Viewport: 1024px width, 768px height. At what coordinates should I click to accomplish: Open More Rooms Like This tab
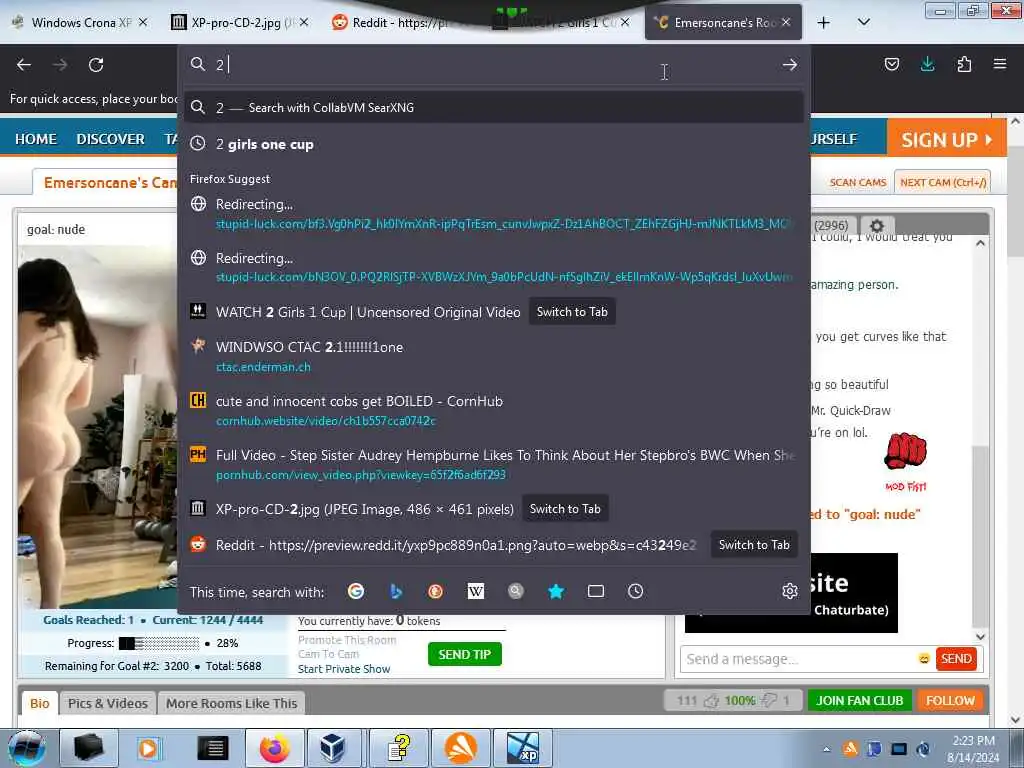tap(231, 703)
